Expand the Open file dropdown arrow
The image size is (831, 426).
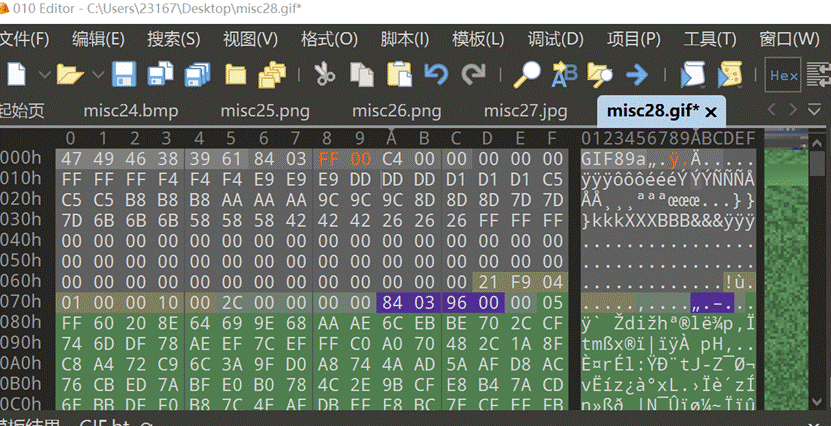98,75
